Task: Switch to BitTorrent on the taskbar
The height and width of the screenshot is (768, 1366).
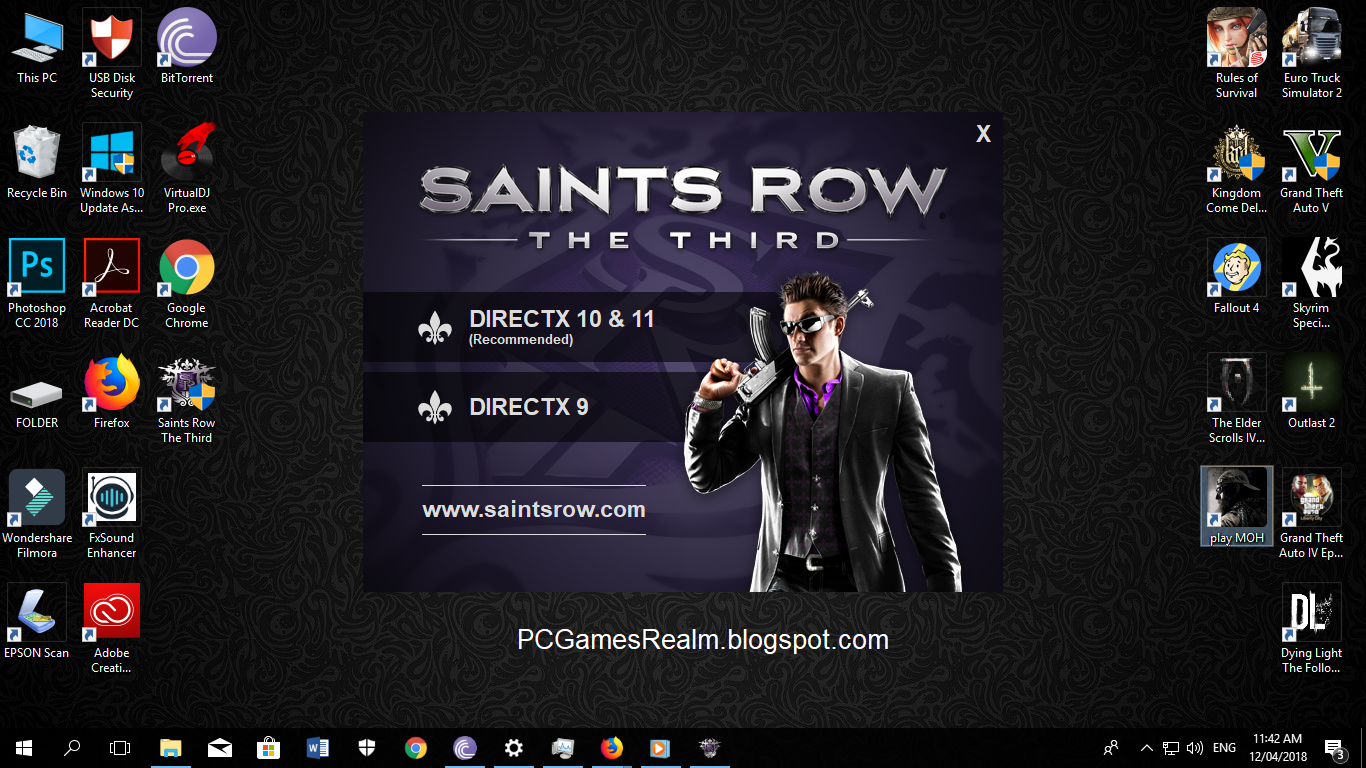Action: pyautogui.click(x=465, y=748)
